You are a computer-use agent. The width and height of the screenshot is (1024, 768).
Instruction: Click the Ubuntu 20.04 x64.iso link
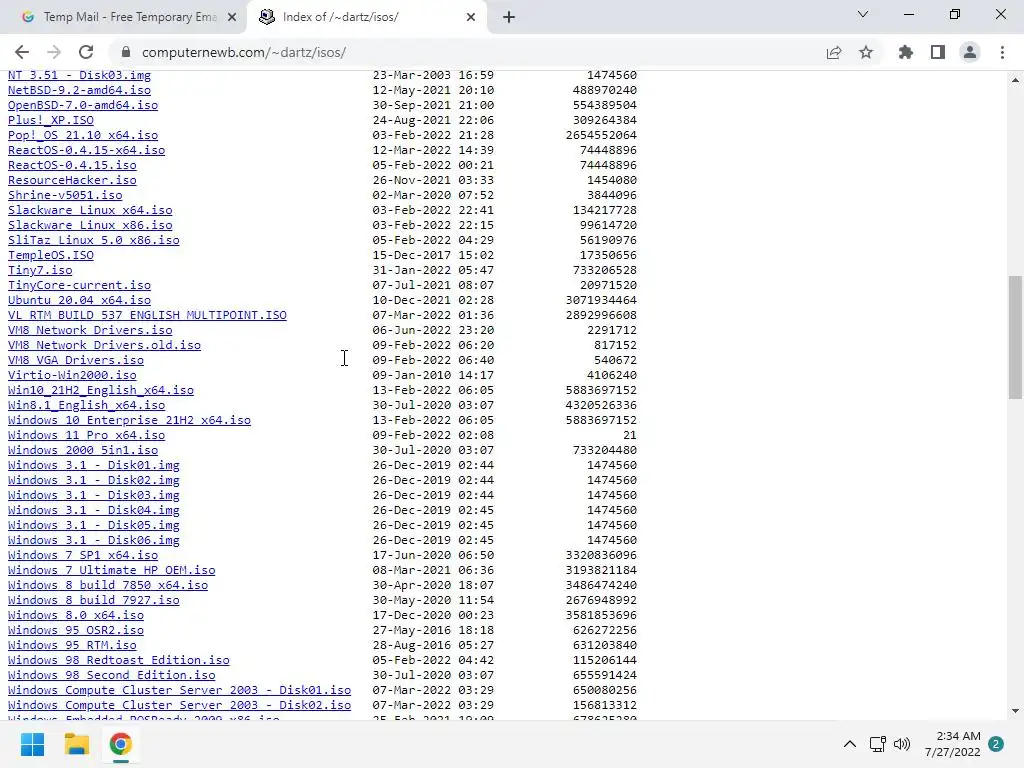click(x=79, y=300)
